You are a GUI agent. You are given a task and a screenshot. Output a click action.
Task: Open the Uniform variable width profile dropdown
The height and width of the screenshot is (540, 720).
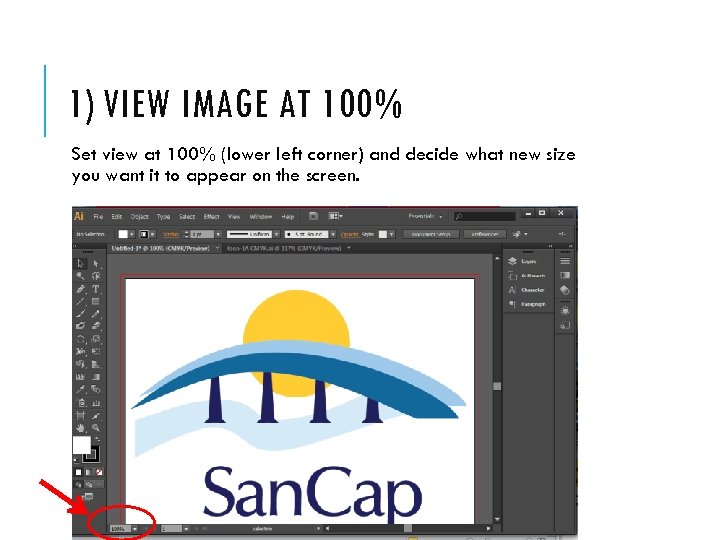[x=276, y=234]
